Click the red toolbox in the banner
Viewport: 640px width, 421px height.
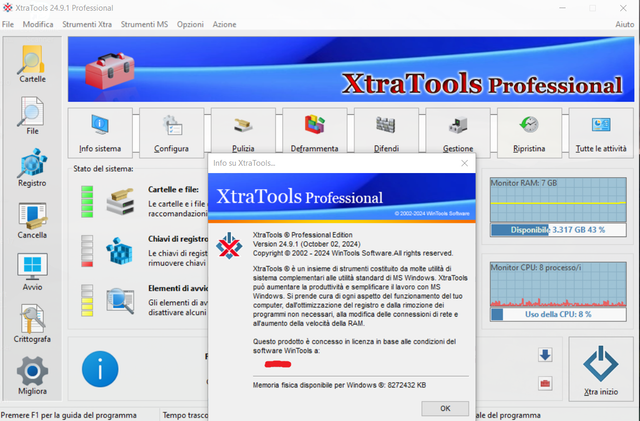click(109, 70)
